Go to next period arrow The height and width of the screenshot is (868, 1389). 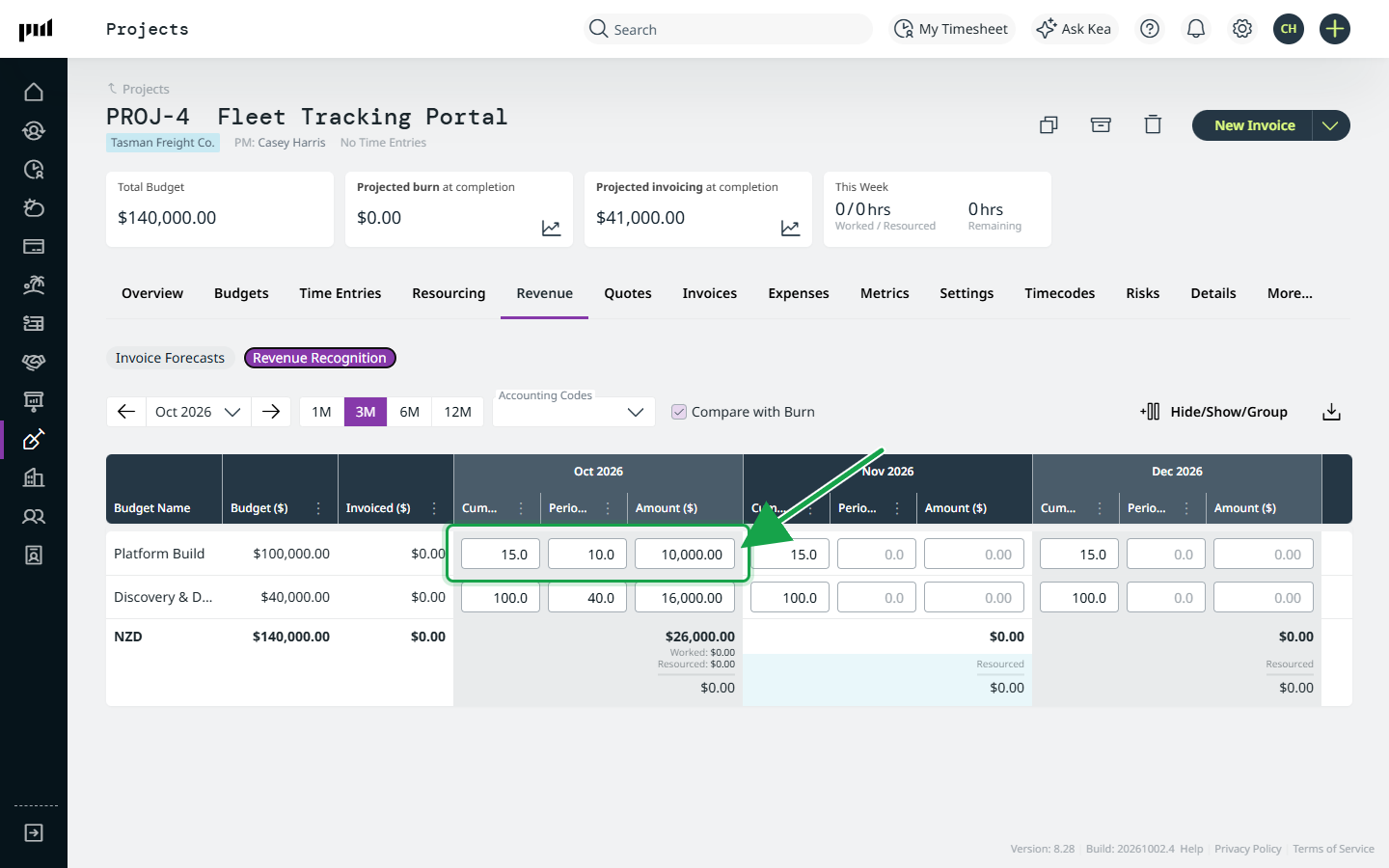point(271,412)
